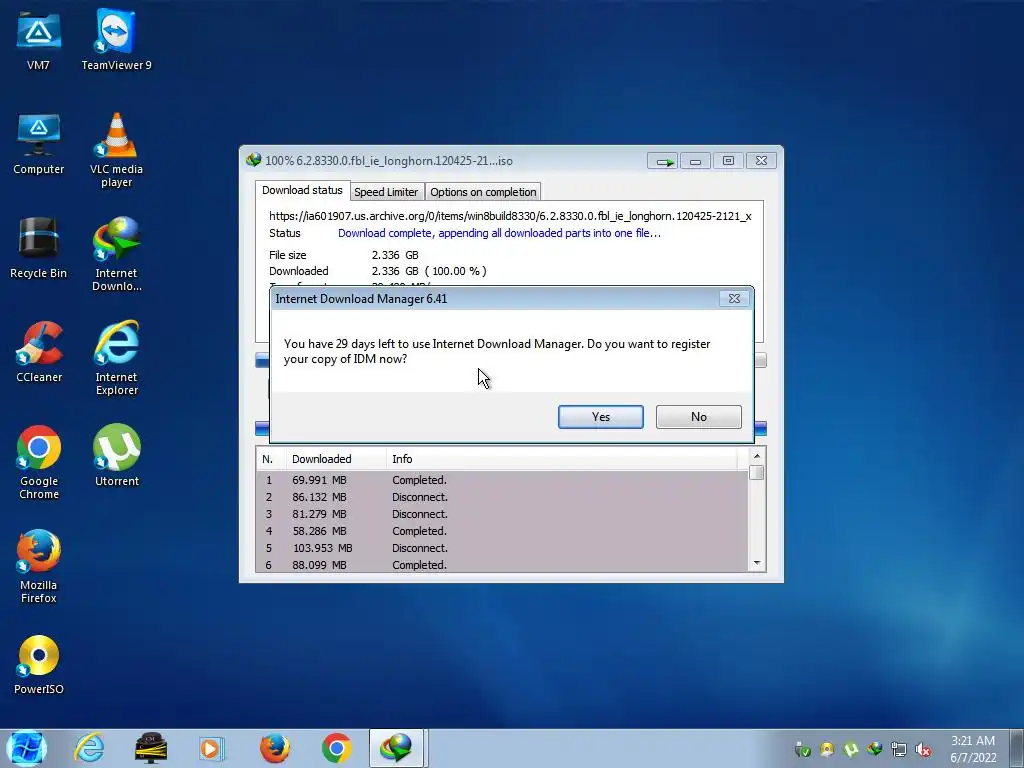Launch PowerISO desktop shortcut
This screenshot has width=1024, height=768.
point(39,664)
